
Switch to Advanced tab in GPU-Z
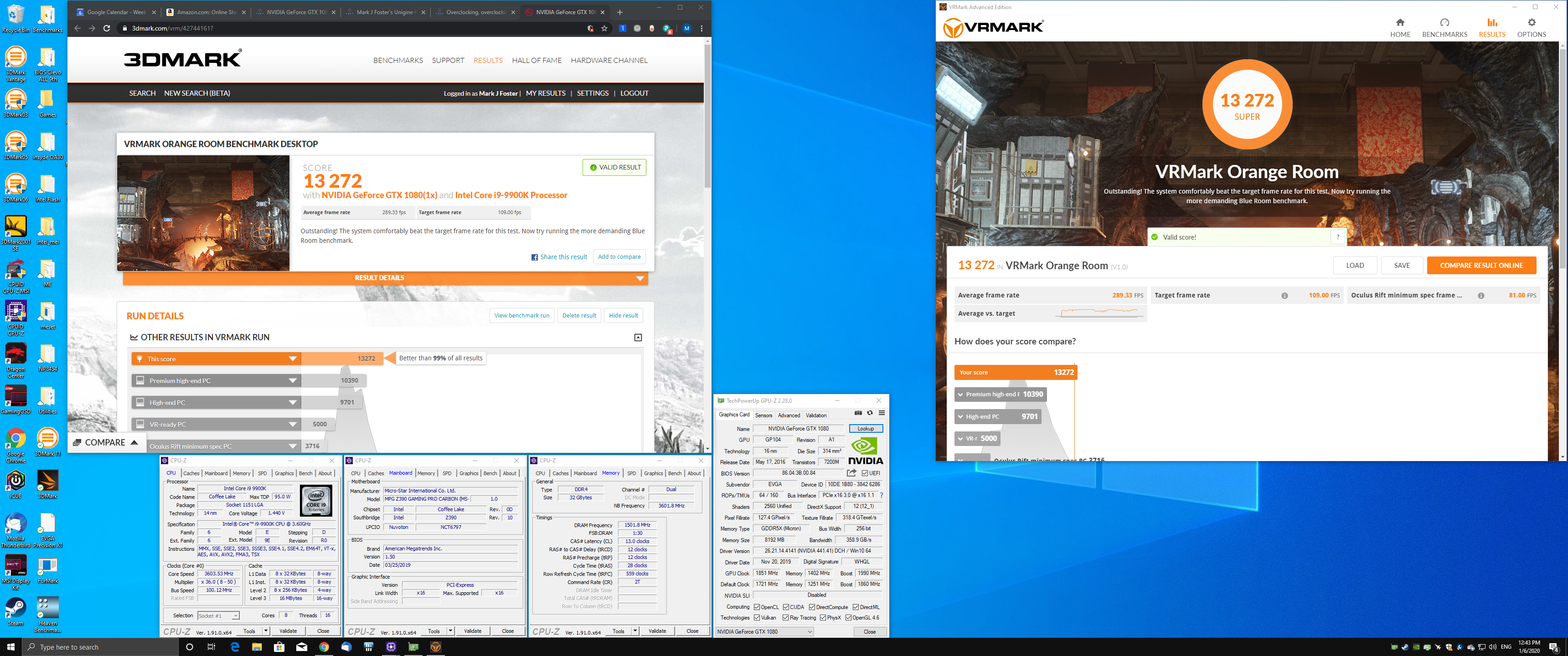789,415
